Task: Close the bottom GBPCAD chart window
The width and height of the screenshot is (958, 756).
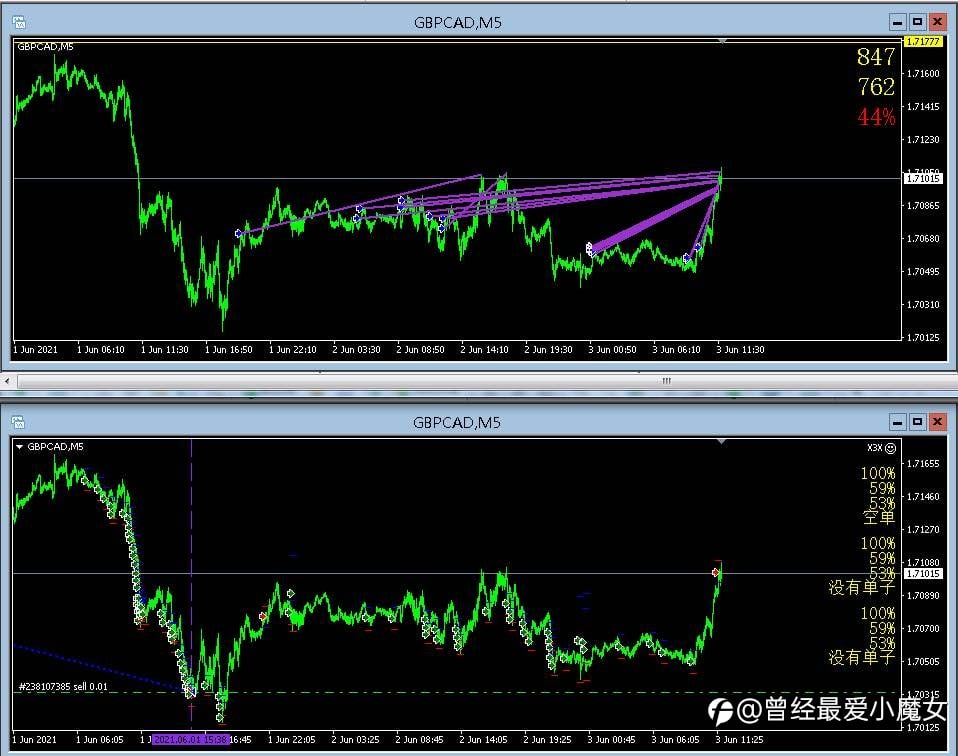Action: [x=937, y=422]
